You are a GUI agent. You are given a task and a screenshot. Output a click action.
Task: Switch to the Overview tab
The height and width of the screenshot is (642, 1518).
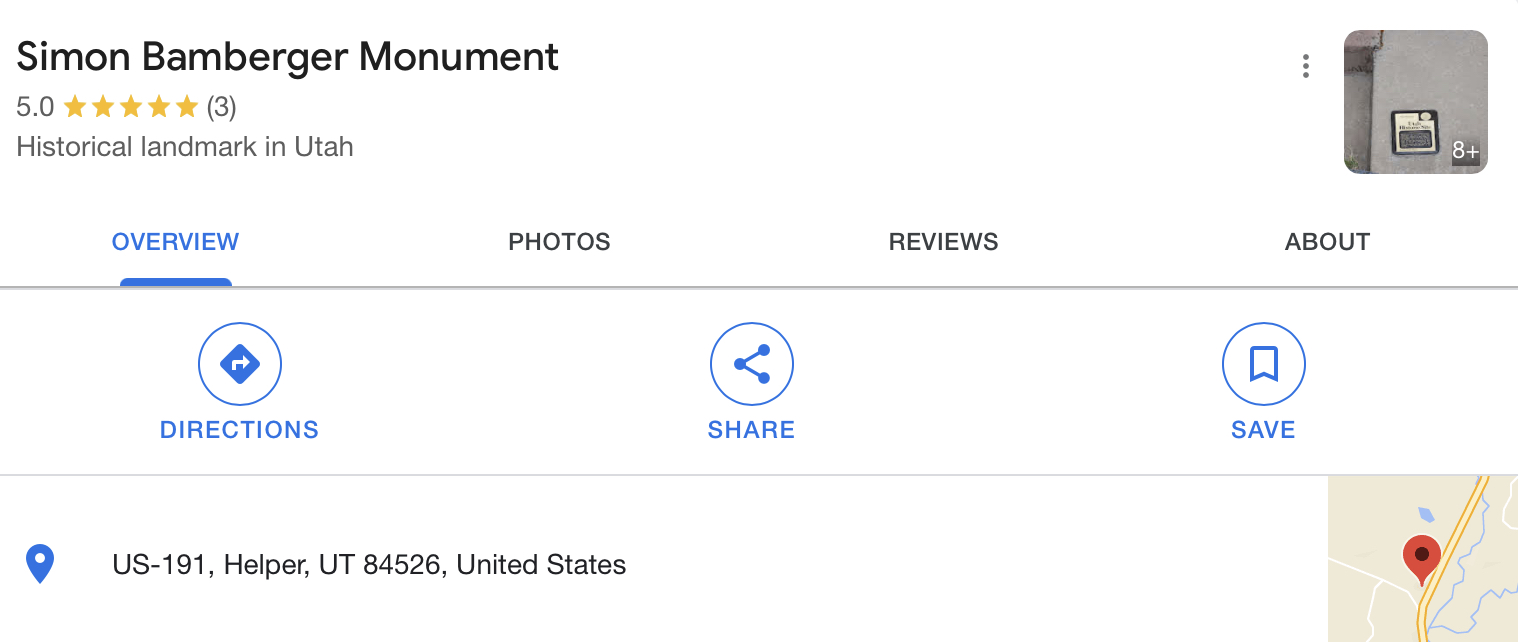pos(175,242)
